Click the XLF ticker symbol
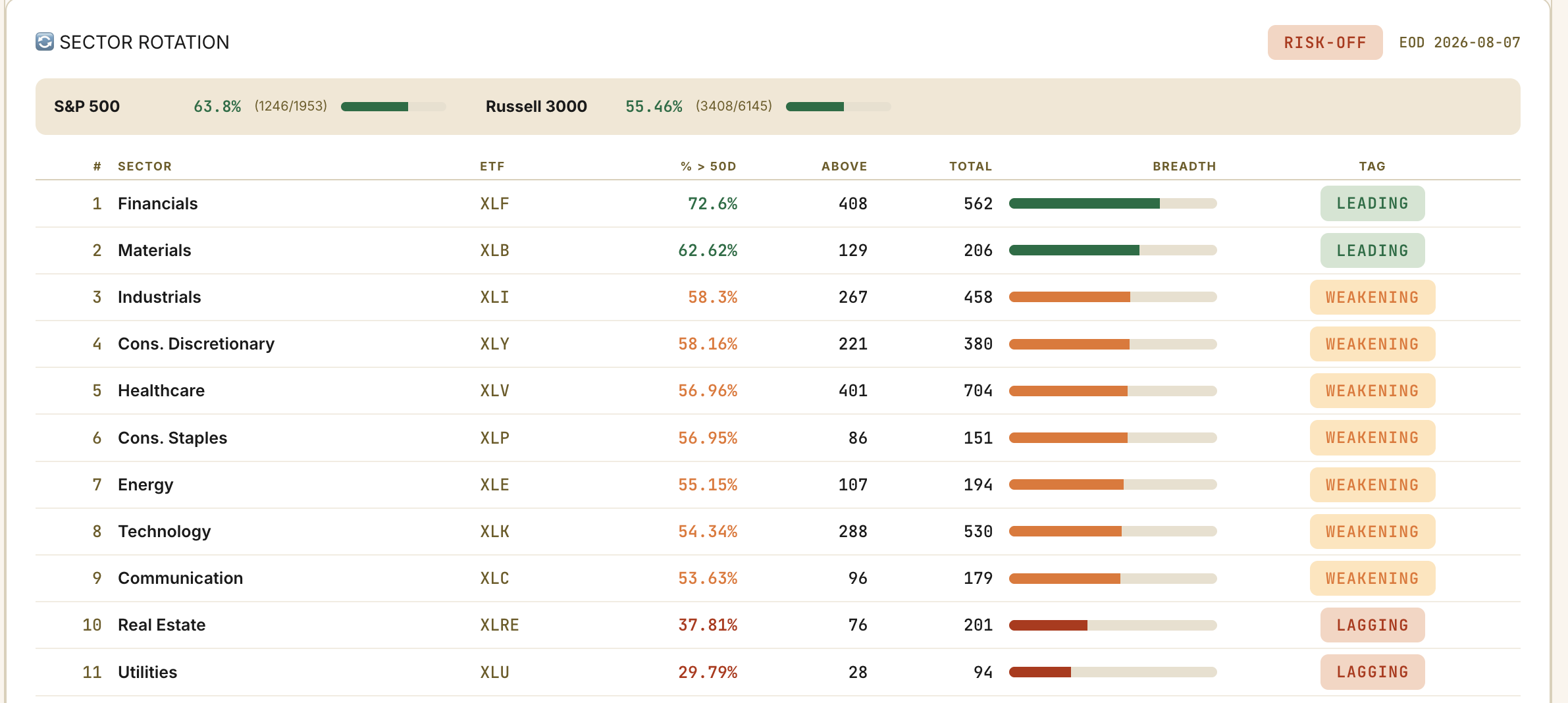 tap(495, 204)
